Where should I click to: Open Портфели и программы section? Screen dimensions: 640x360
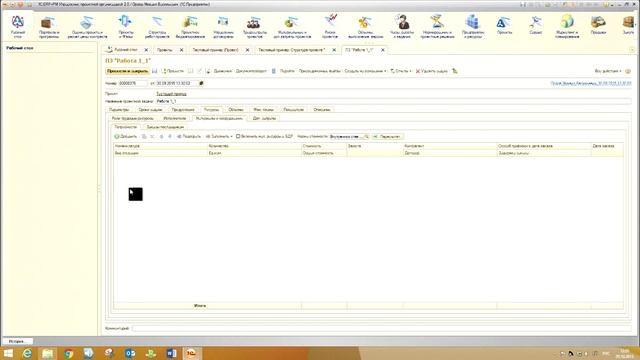(49, 27)
